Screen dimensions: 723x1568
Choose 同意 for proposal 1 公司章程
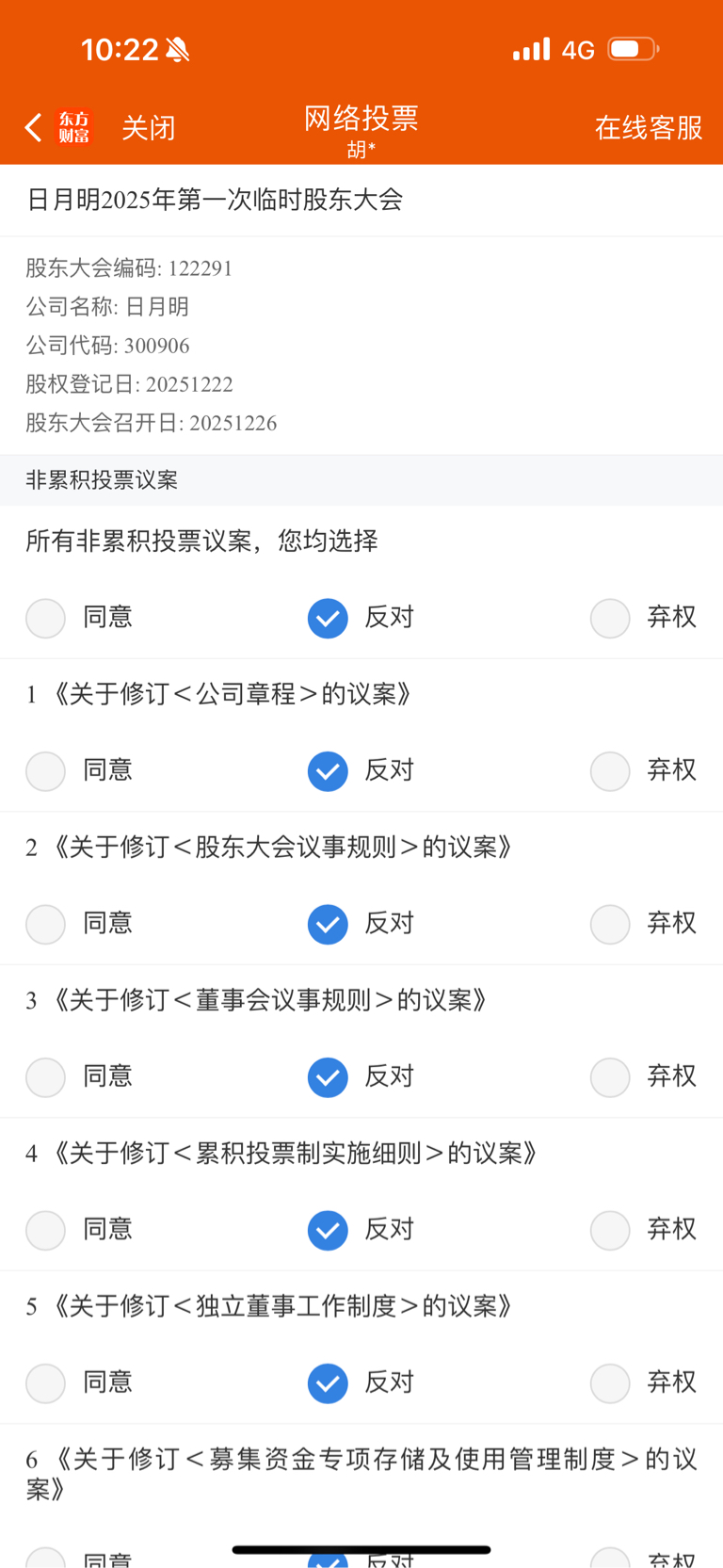click(46, 771)
